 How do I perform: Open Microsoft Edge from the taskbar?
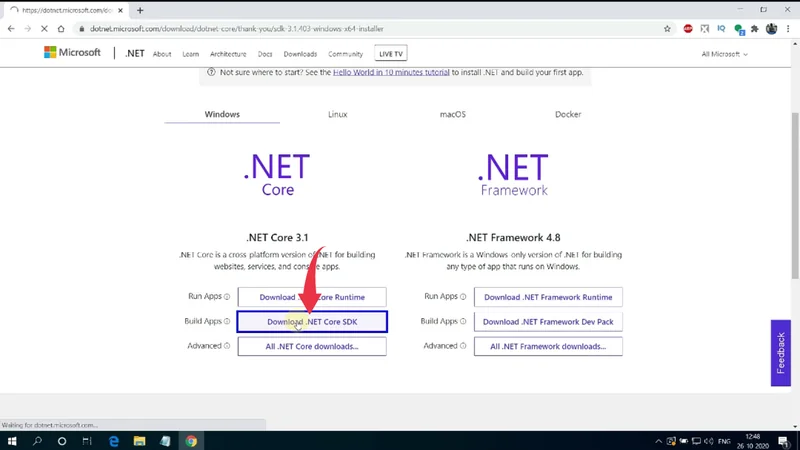pos(114,440)
